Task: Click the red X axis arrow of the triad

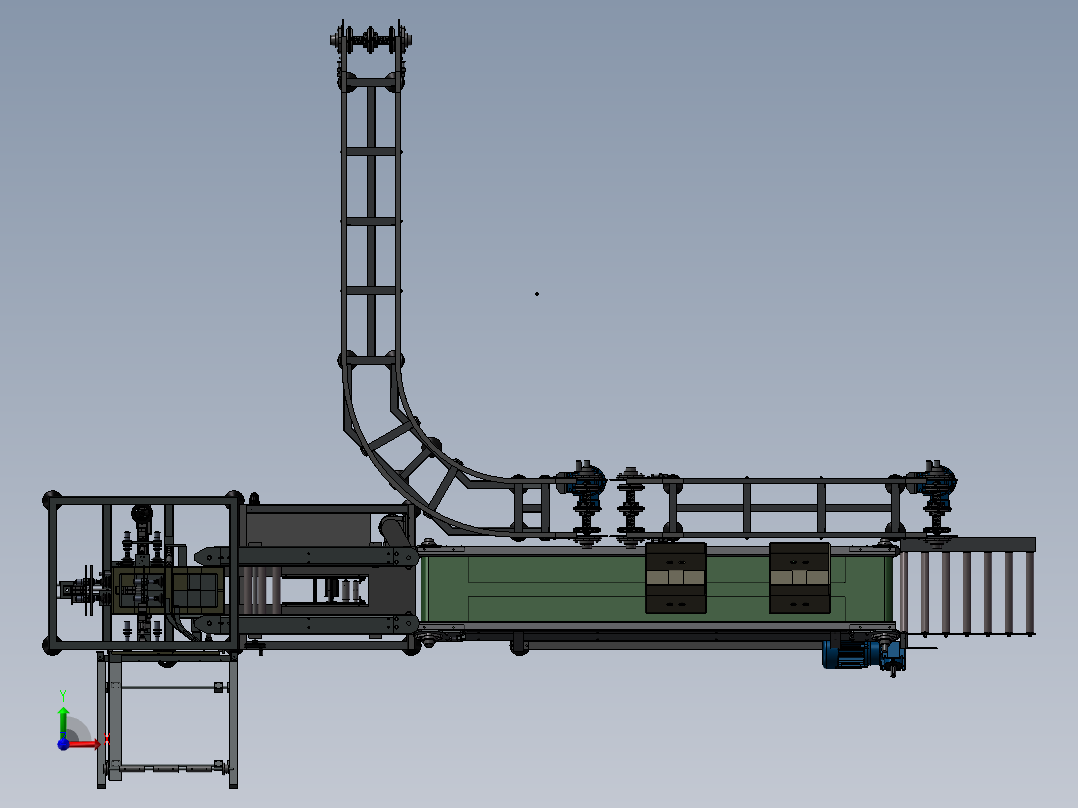Action: 85,744
